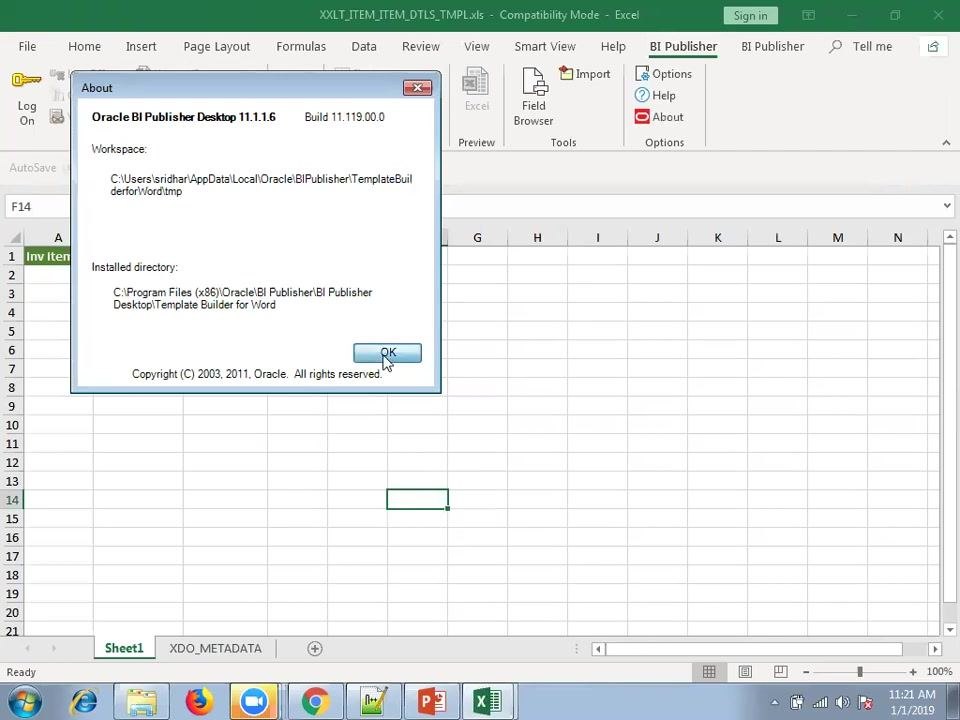
Task: Switch to XDO_METADATA sheet tab
Action: pyautogui.click(x=216, y=648)
